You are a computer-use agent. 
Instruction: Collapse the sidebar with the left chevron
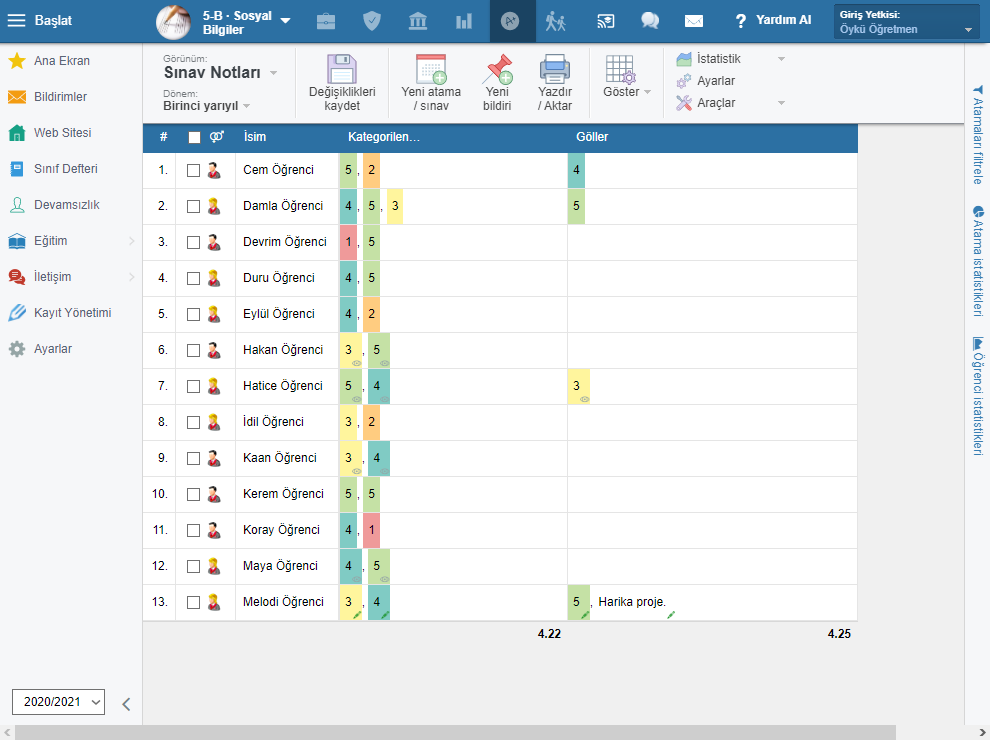tap(126, 704)
